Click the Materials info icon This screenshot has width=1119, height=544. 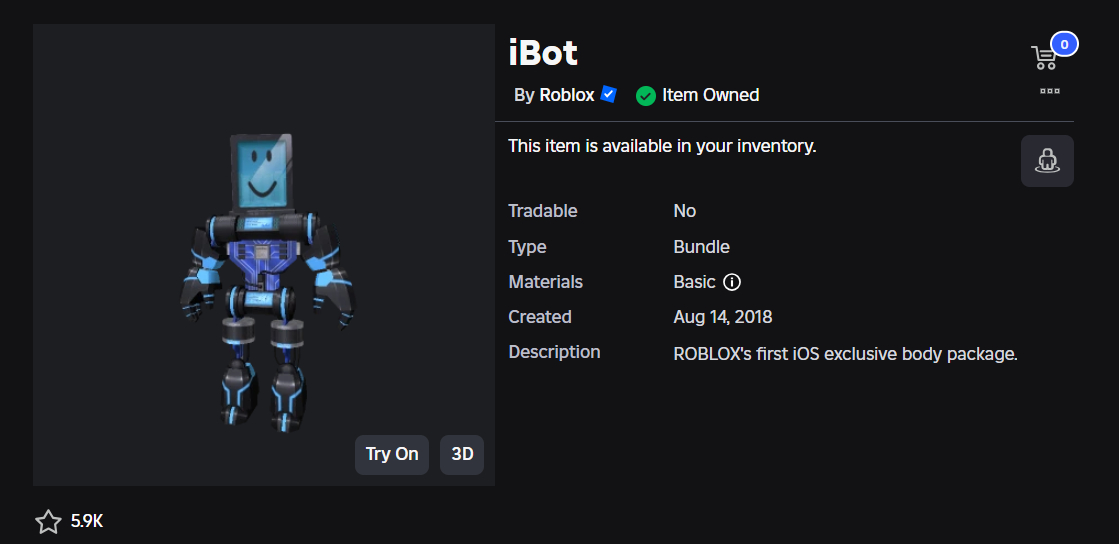(731, 282)
